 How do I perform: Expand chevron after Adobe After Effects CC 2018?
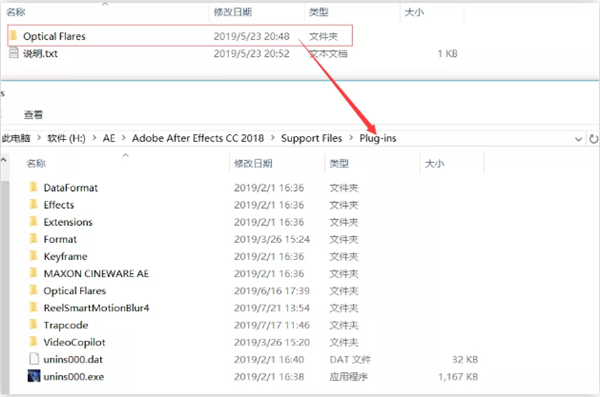click(272, 138)
